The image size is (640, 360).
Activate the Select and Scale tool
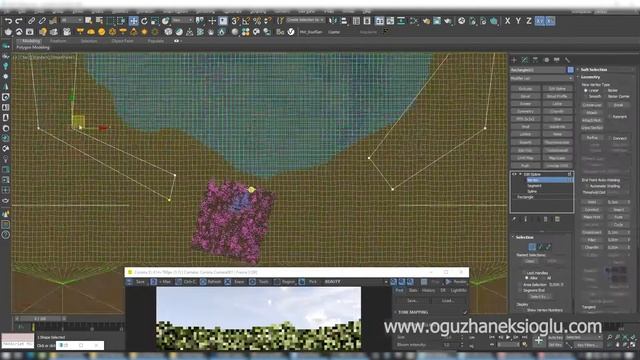click(155, 20)
